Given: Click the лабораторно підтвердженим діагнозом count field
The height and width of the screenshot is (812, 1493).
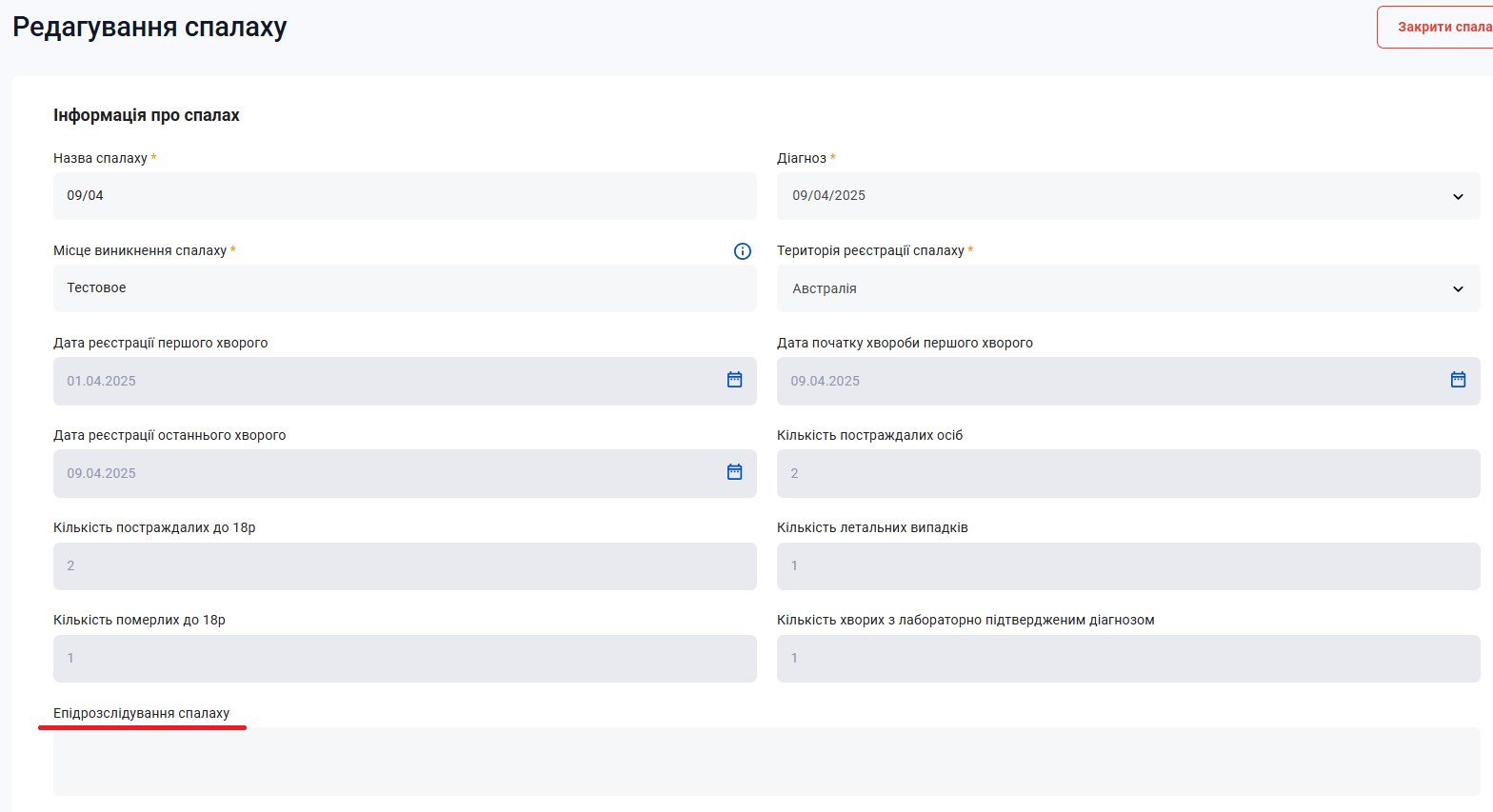Looking at the screenshot, I should coord(1128,659).
